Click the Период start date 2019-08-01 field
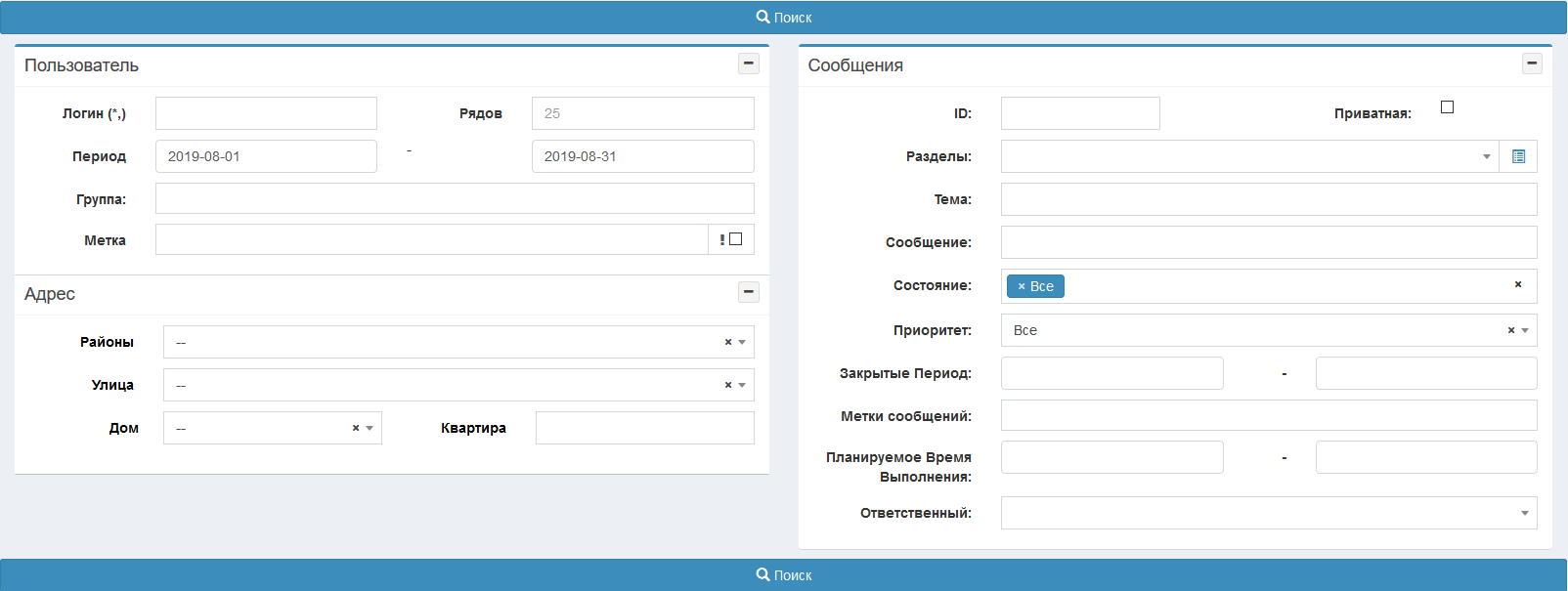1568x591 pixels. (266, 156)
